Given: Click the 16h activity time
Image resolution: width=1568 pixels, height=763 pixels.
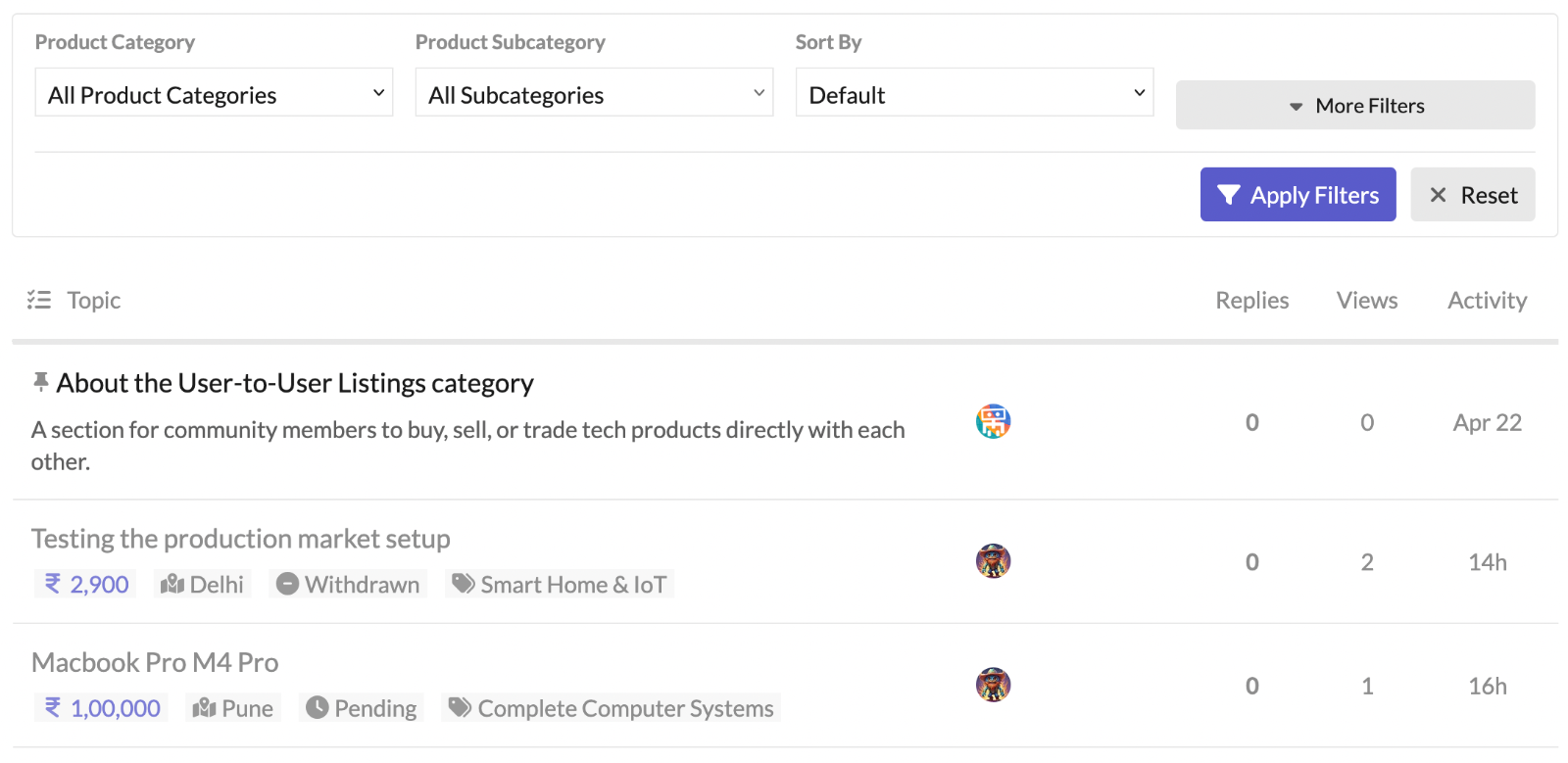Looking at the screenshot, I should (1487, 686).
